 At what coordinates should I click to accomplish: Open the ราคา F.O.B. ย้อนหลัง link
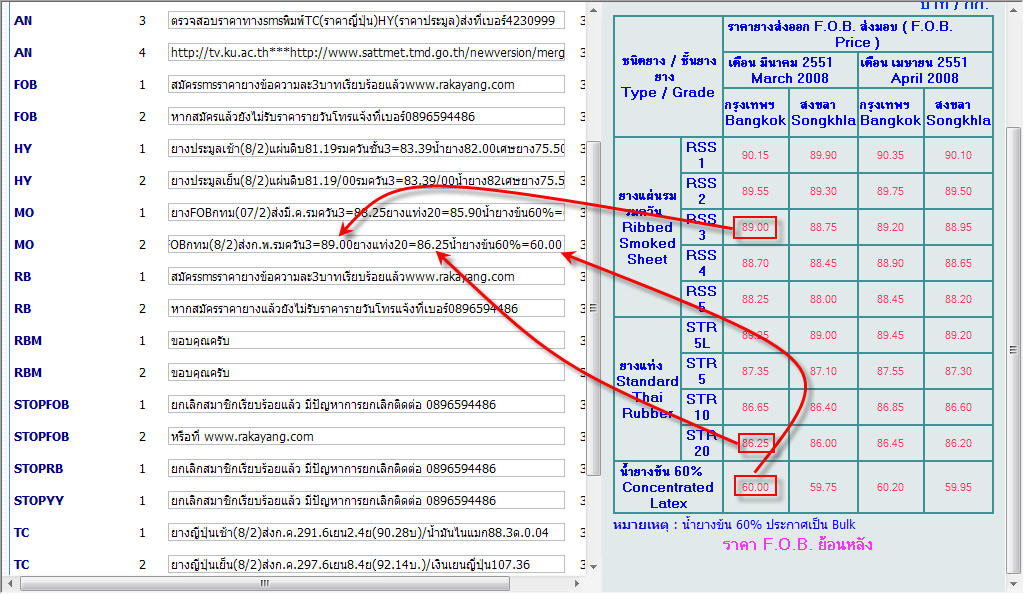click(x=797, y=545)
